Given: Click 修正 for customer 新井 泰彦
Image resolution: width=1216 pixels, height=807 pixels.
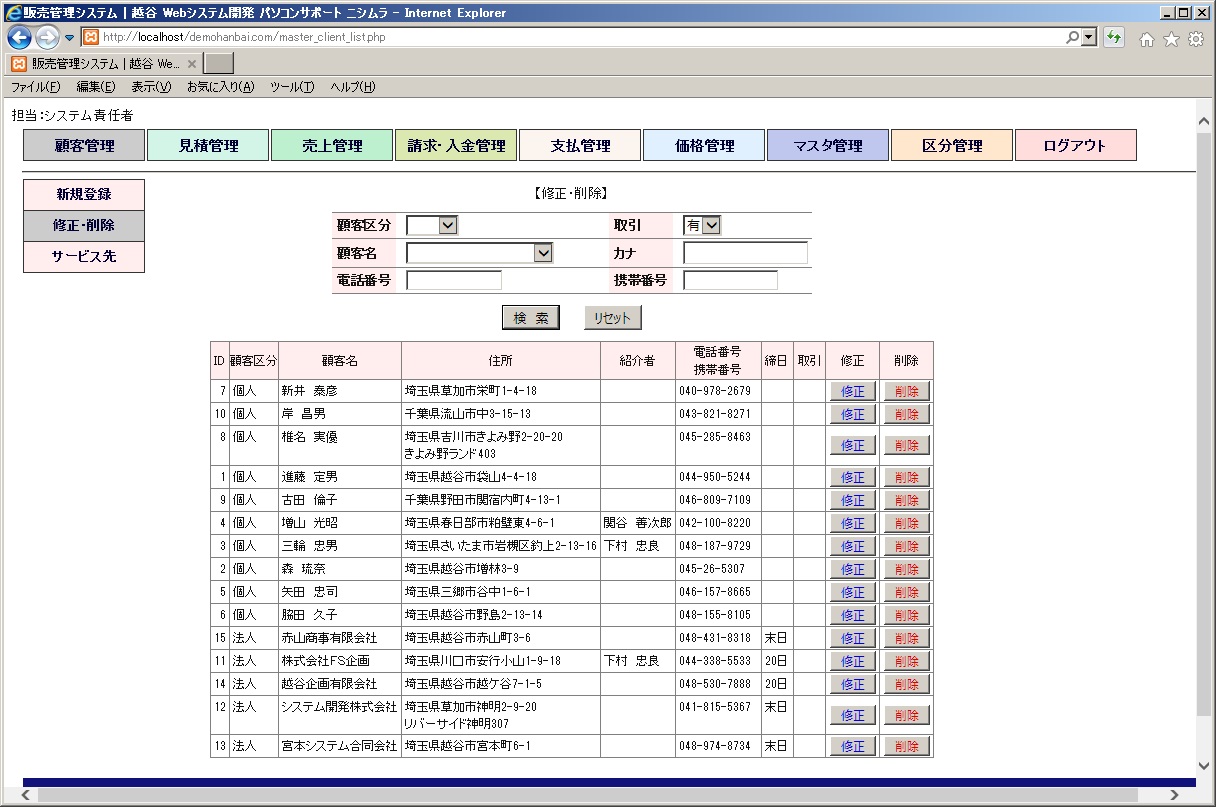Looking at the screenshot, I should click(852, 391).
